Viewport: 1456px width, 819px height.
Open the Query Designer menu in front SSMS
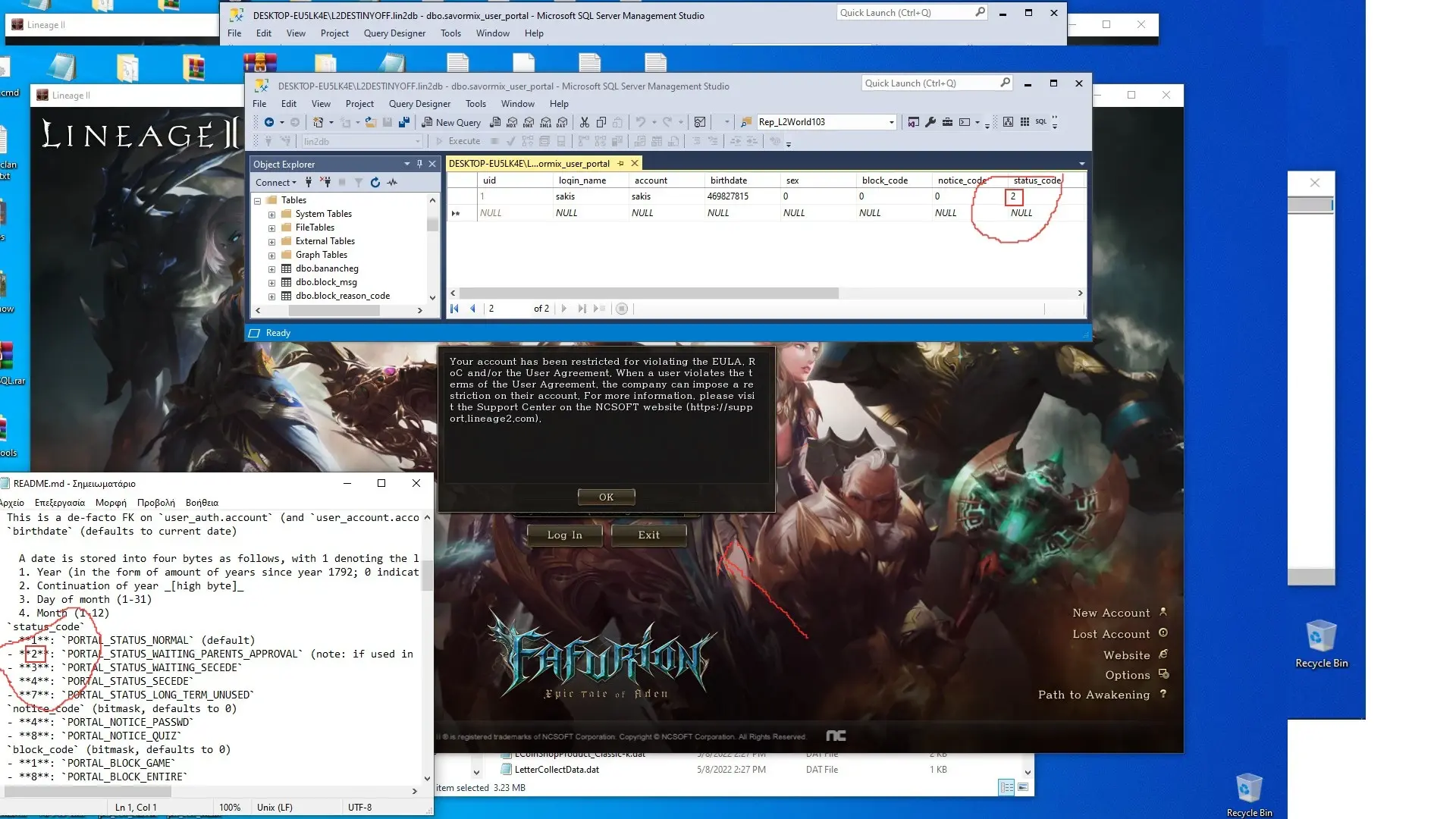coord(419,104)
